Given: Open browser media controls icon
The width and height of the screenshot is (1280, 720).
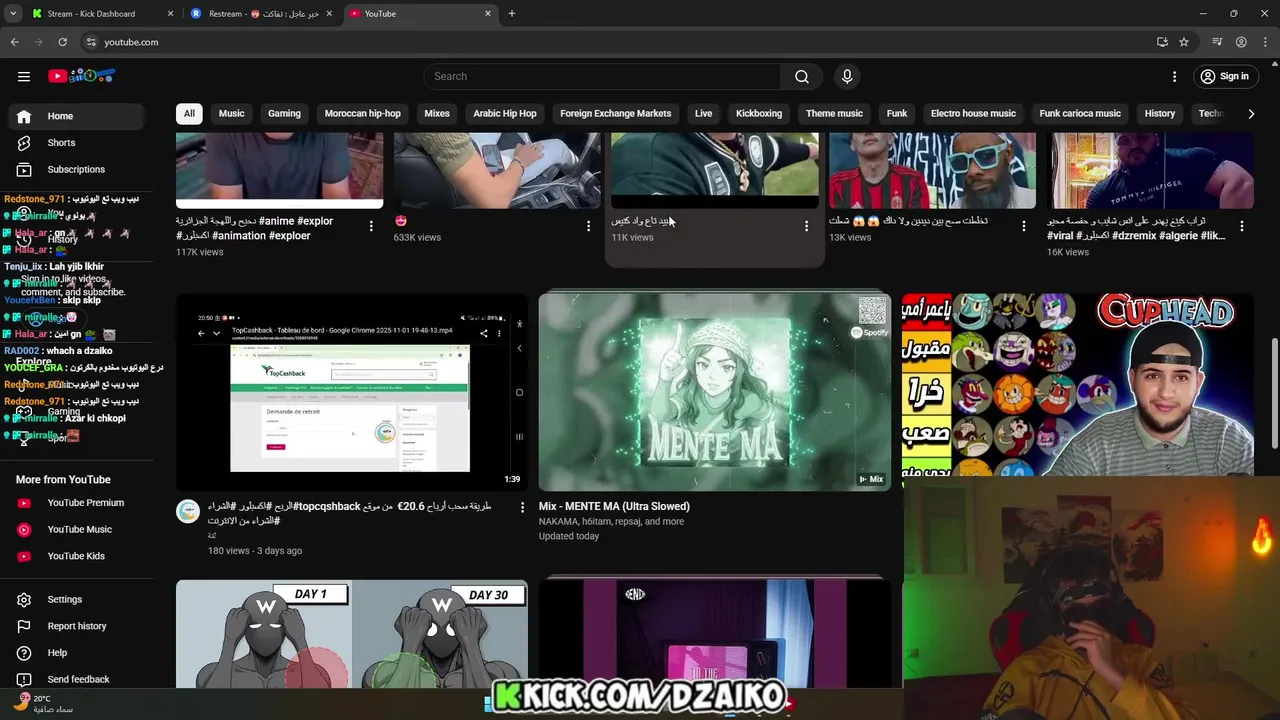Looking at the screenshot, I should click(x=1217, y=42).
